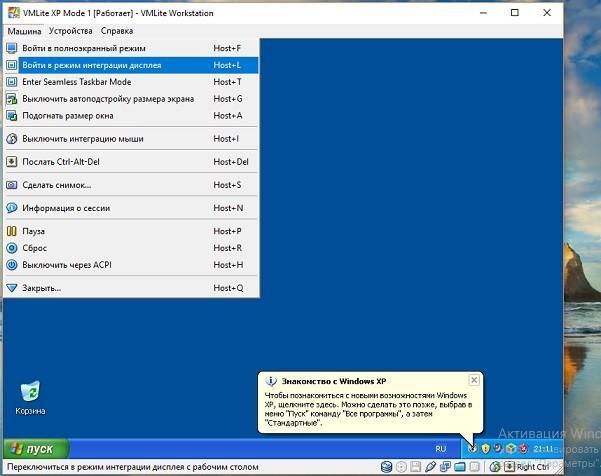Click the Seamless Taskbar Mode icon

coord(12,82)
